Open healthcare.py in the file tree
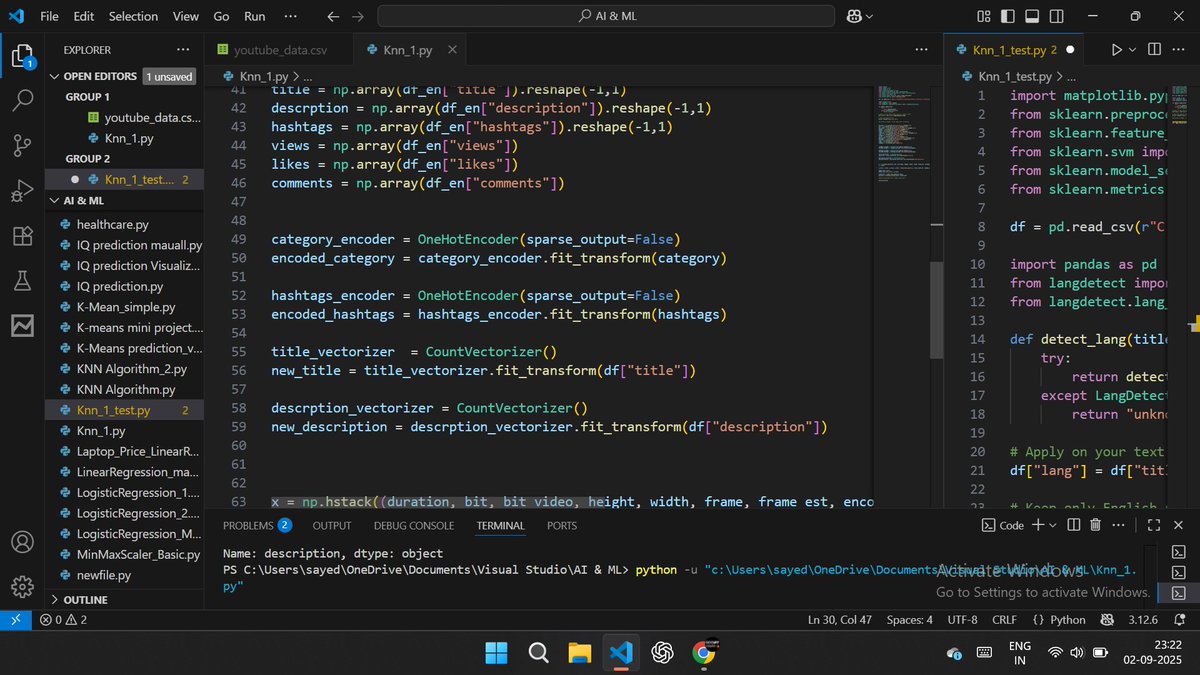Image resolution: width=1200 pixels, height=675 pixels. click(x=112, y=225)
